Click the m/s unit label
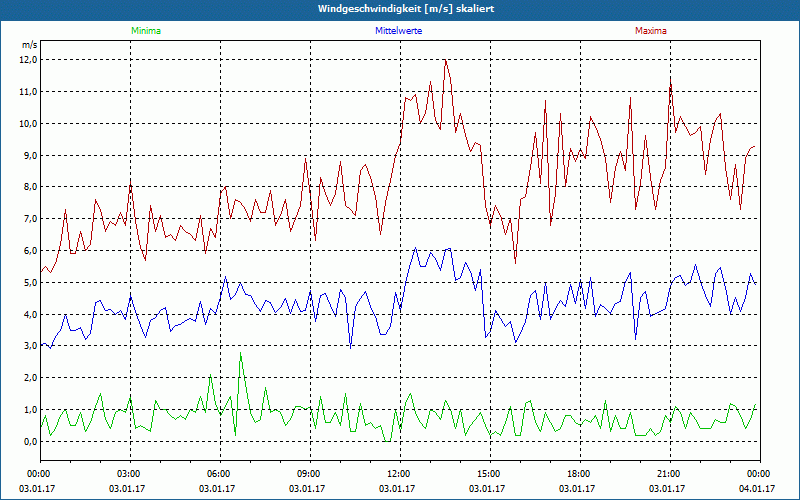 pyautogui.click(x=29, y=45)
